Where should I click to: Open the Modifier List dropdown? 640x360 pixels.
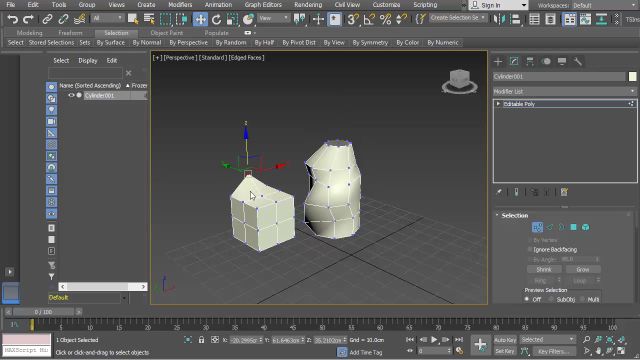(564, 91)
